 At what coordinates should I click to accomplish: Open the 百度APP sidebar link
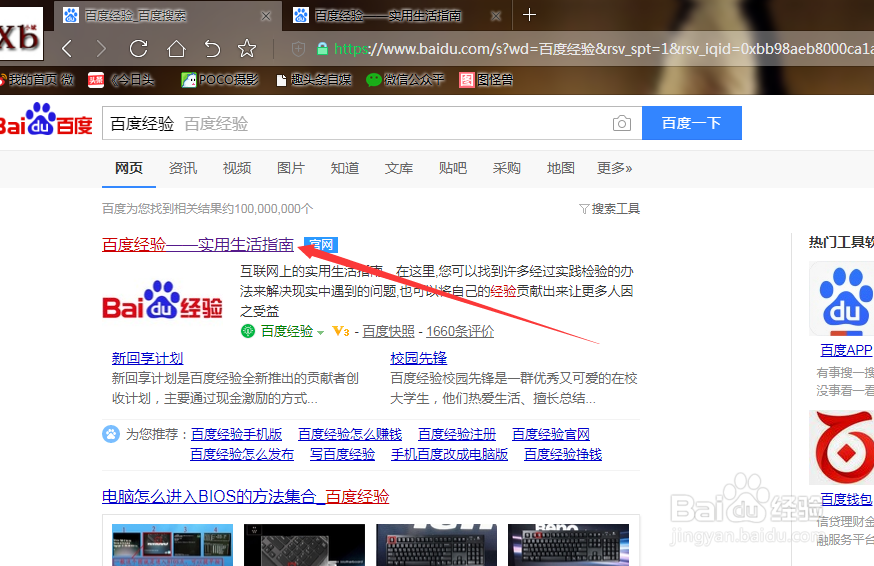[x=846, y=350]
